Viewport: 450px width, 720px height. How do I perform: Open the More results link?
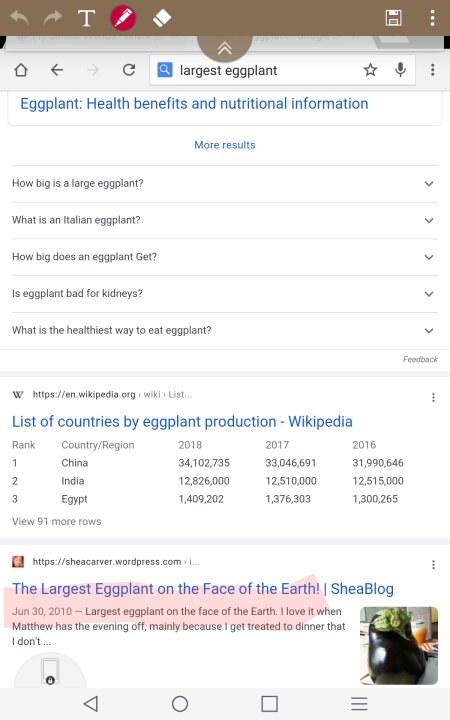(225, 145)
